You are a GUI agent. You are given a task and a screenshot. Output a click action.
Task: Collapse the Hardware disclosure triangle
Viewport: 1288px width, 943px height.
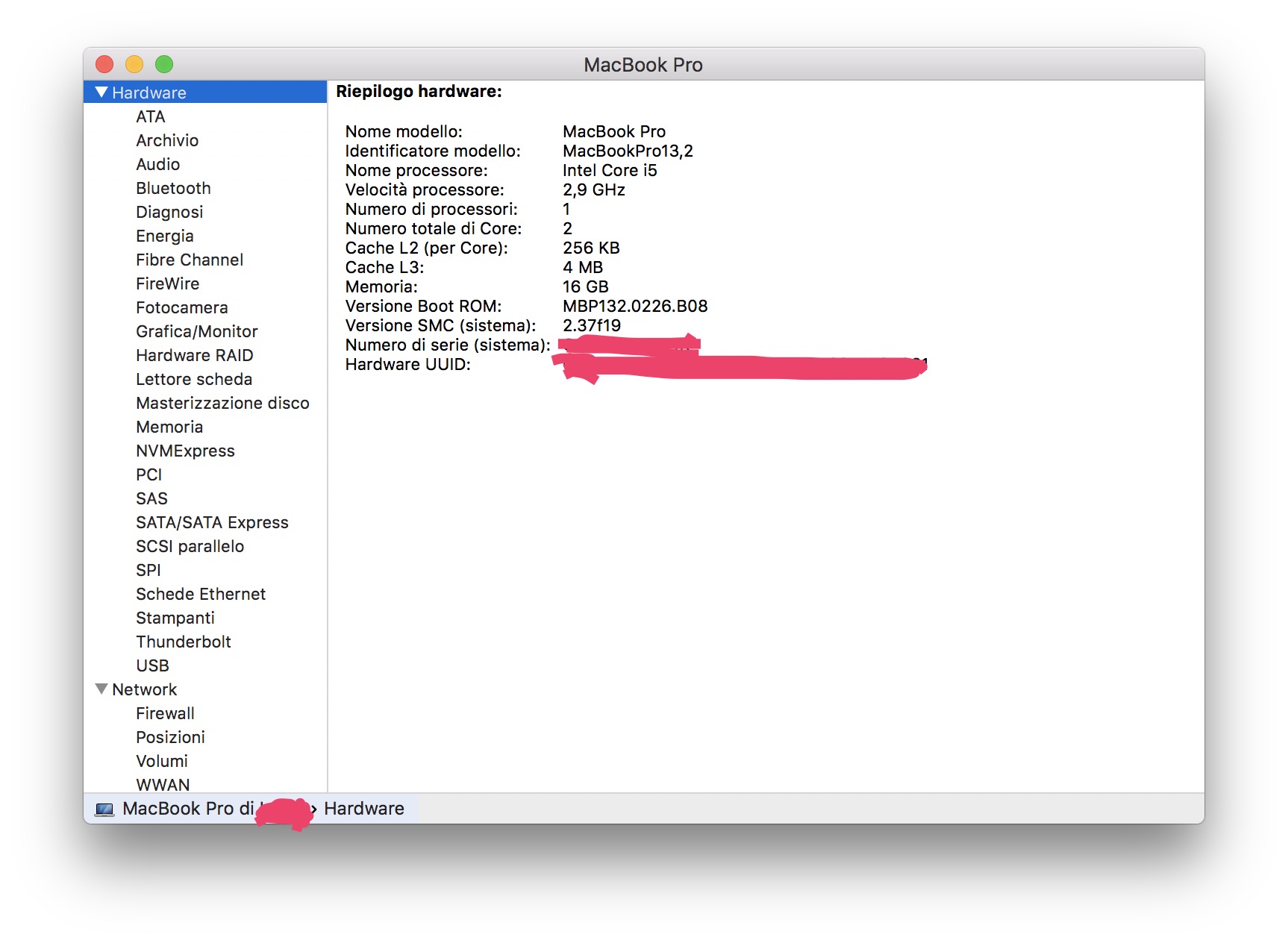coord(101,93)
